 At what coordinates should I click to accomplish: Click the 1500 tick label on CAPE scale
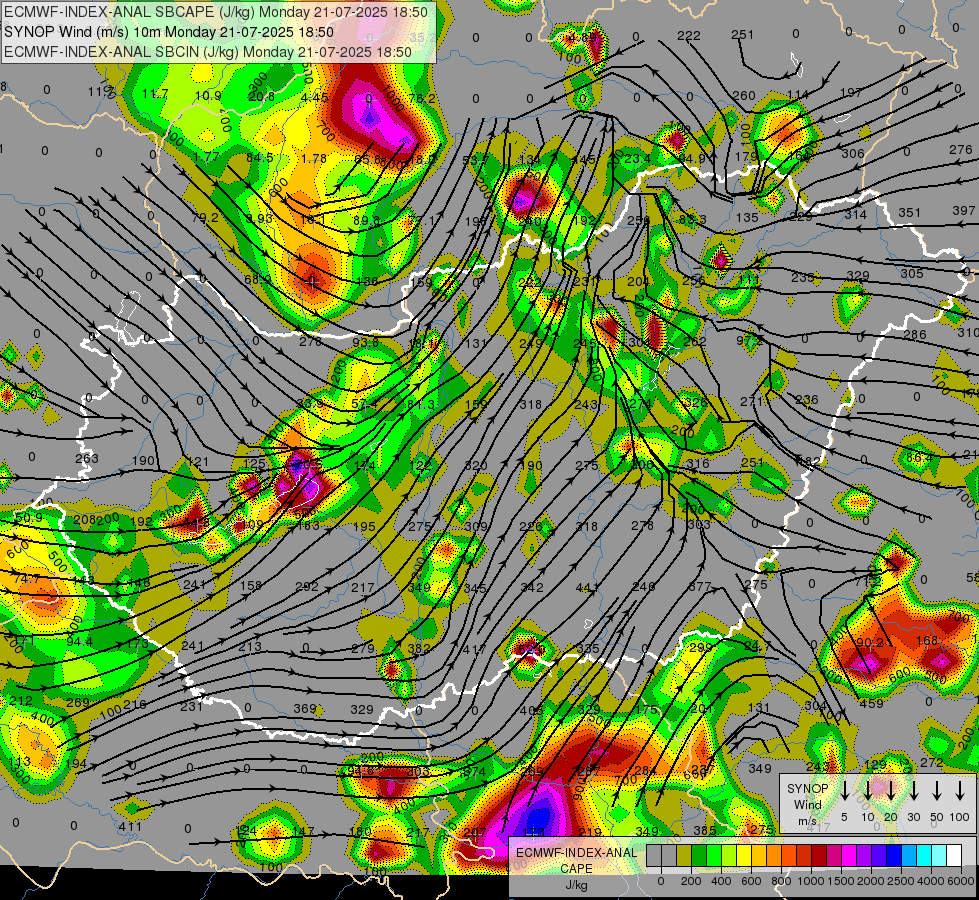pos(841,881)
